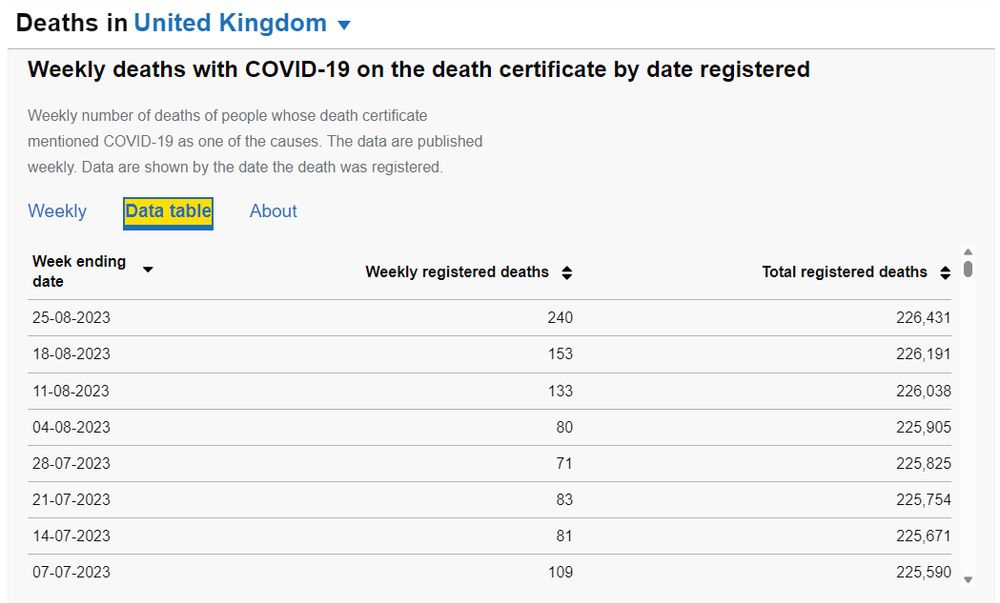Click sort arrows icon for Total registered deaths
This screenshot has width=1000, height=603.
click(x=945, y=272)
